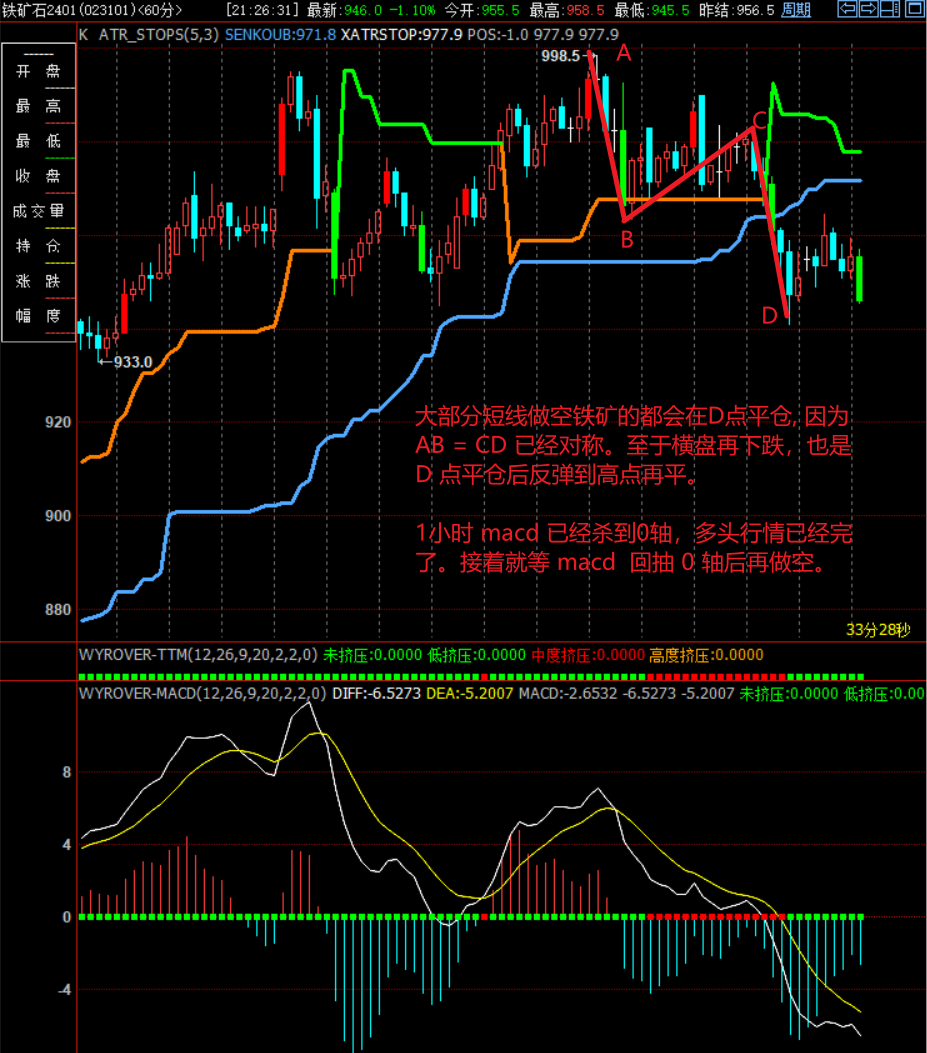Viewport: 927px width, 1053px height.
Task: Select point A label on chart
Action: click(x=624, y=55)
